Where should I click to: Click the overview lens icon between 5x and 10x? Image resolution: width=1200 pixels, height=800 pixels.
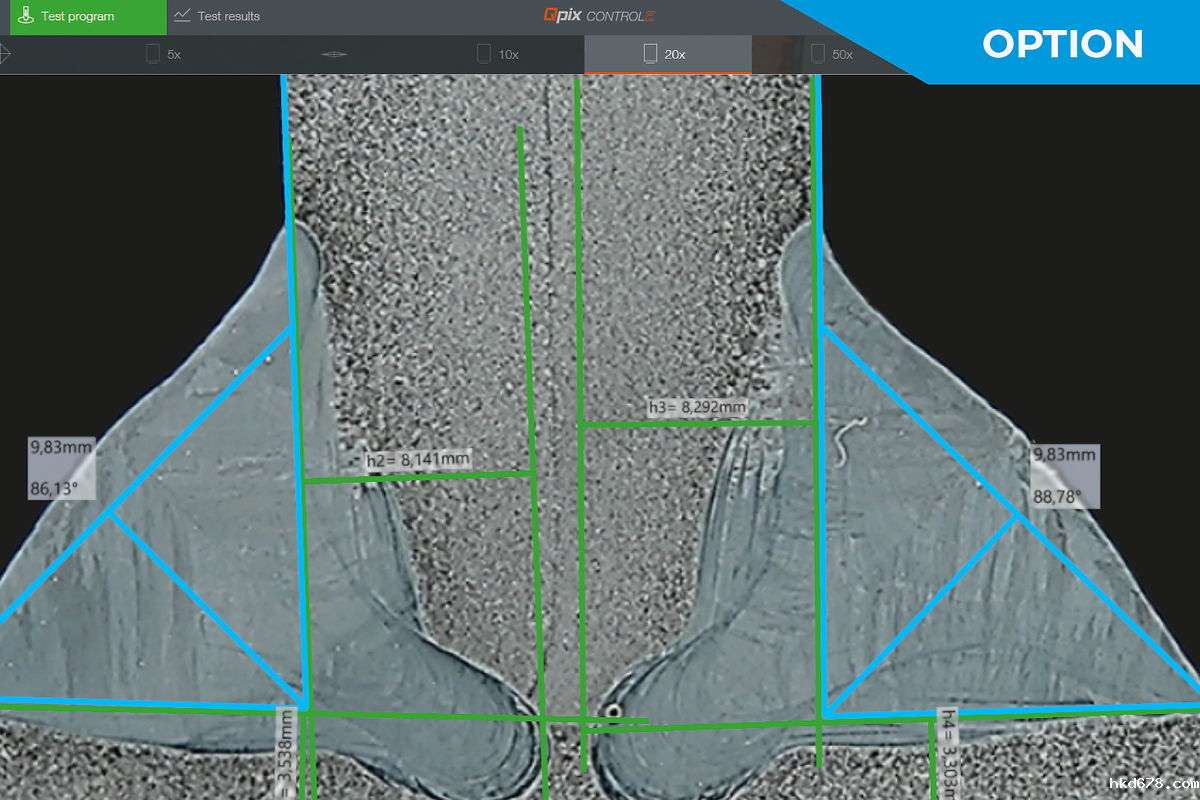pyautogui.click(x=334, y=54)
